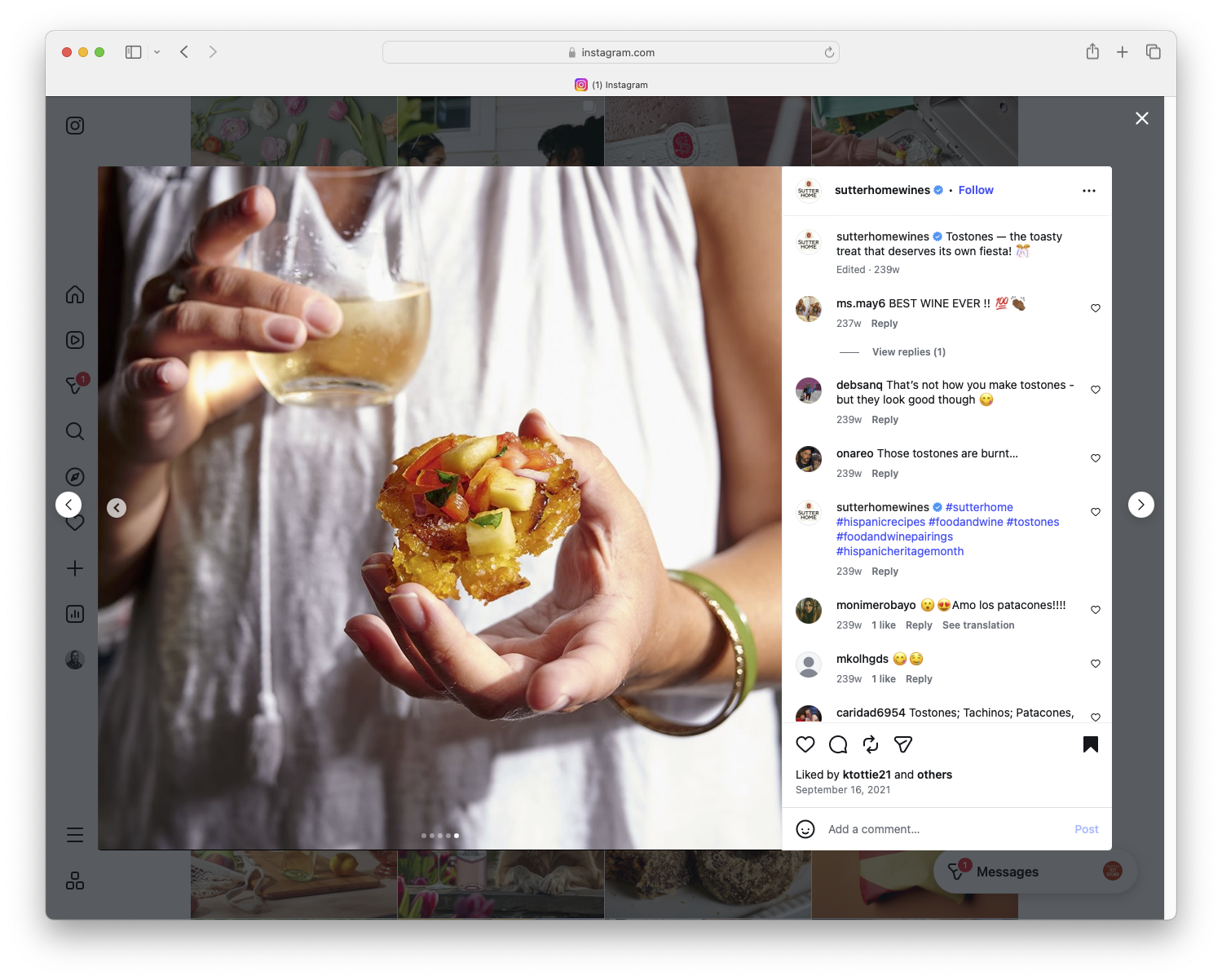
Task: Like the post with the heart icon
Action: pos(805,744)
